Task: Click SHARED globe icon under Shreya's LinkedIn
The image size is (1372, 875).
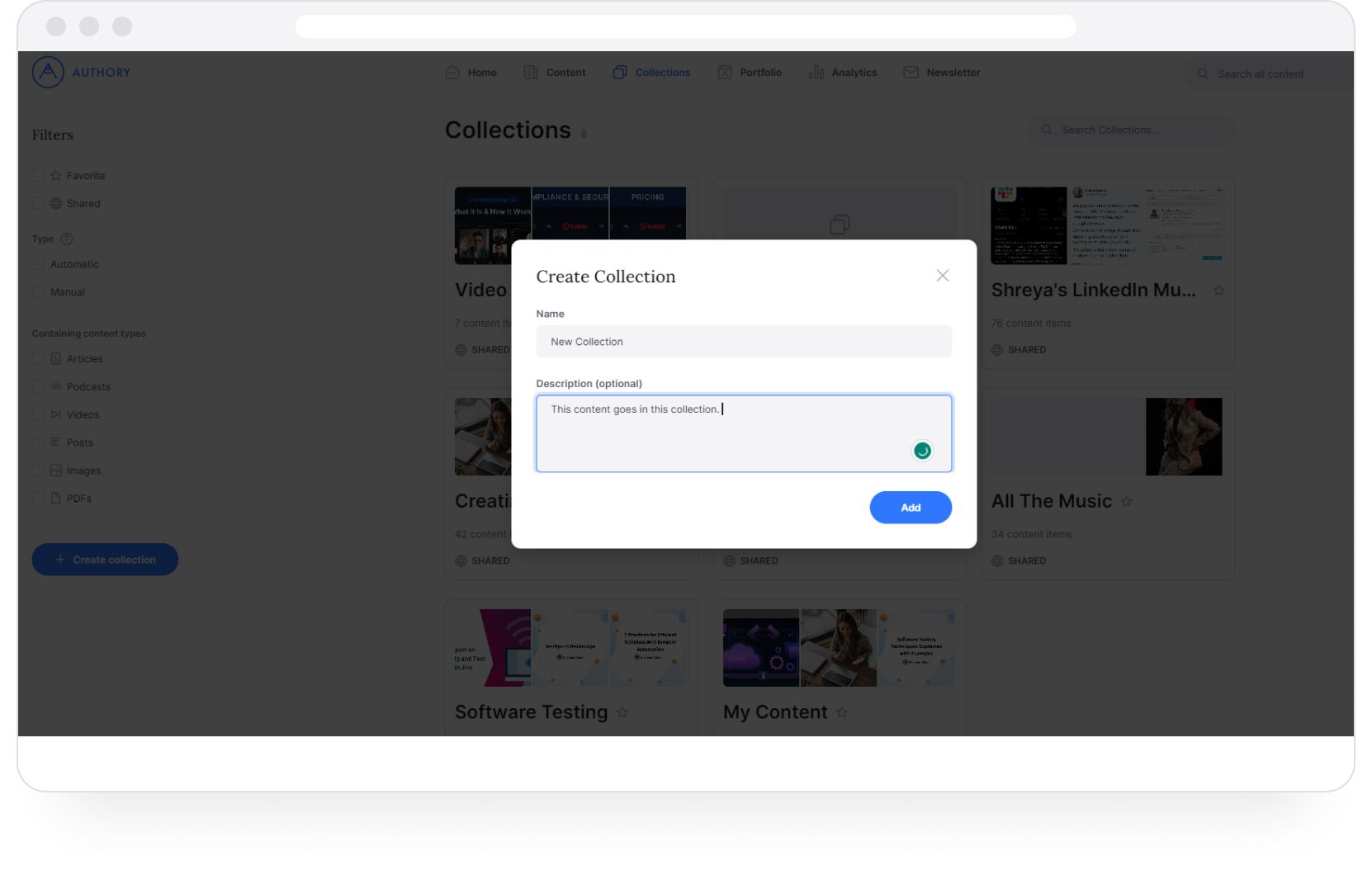Action: 997,350
